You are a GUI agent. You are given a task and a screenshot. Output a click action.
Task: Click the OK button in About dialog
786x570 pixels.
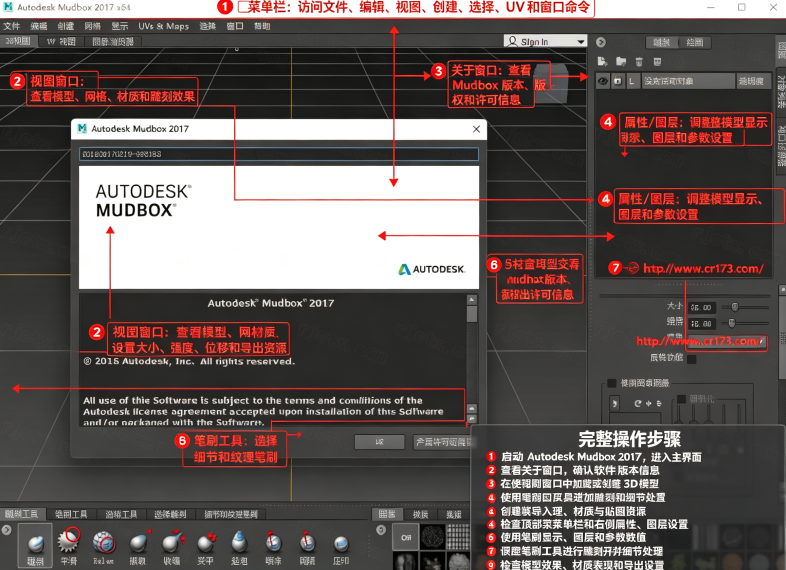coord(379,442)
